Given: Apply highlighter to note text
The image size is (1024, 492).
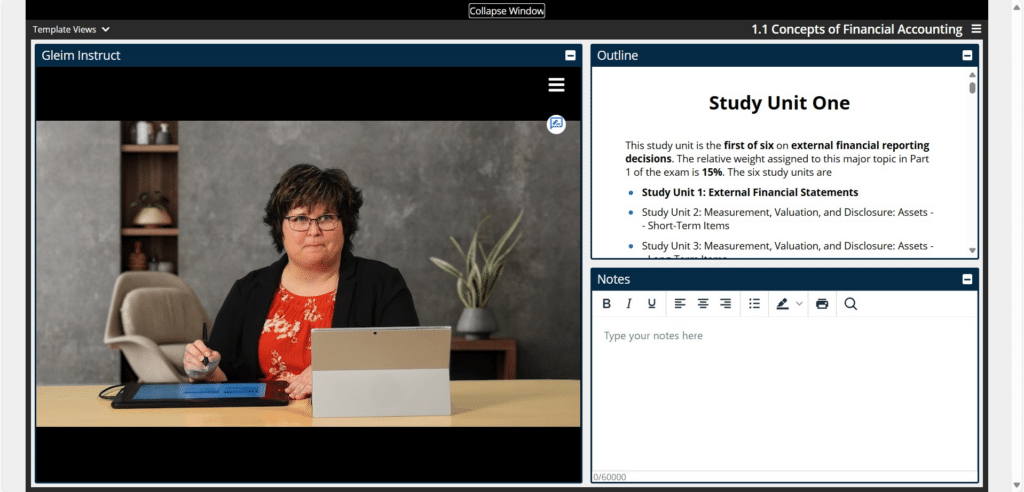Looking at the screenshot, I should pyautogui.click(x=782, y=303).
